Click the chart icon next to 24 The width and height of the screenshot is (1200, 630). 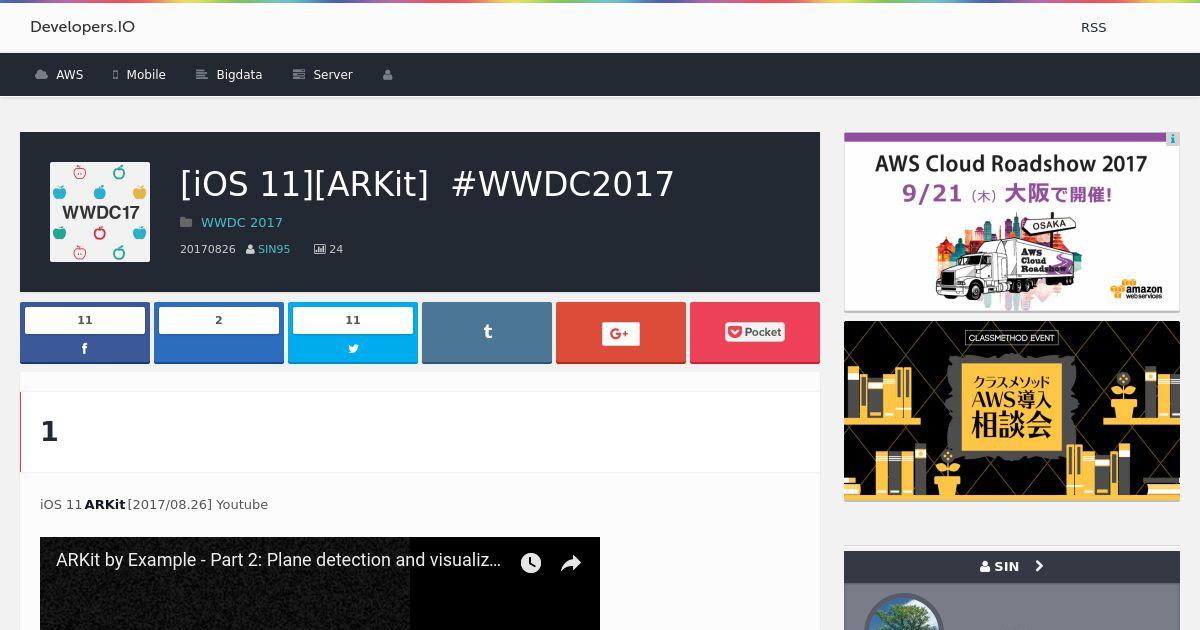coord(319,249)
